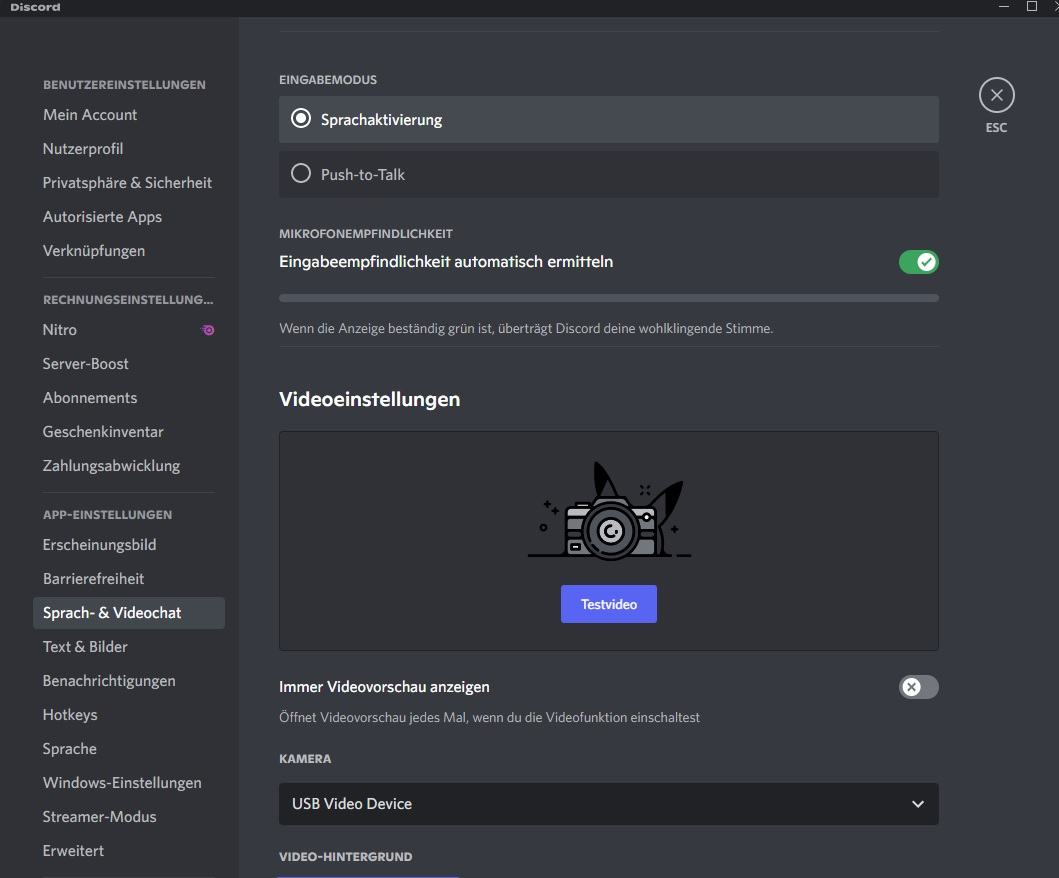
Task: Open Streamer-Modus settings
Action: [x=129, y=817]
